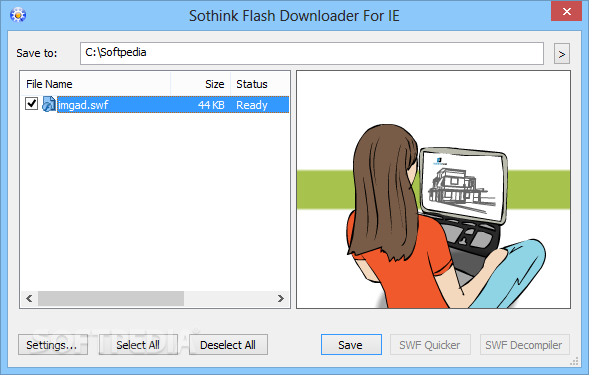
Task: Close the Sothink Flash Downloader window
Action: click(x=566, y=11)
